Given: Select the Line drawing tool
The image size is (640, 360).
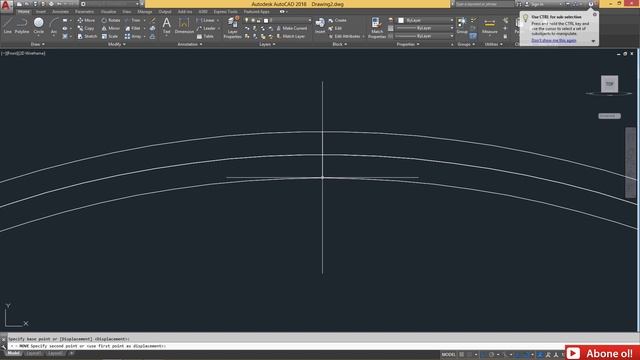Looking at the screenshot, I should coord(7,25).
